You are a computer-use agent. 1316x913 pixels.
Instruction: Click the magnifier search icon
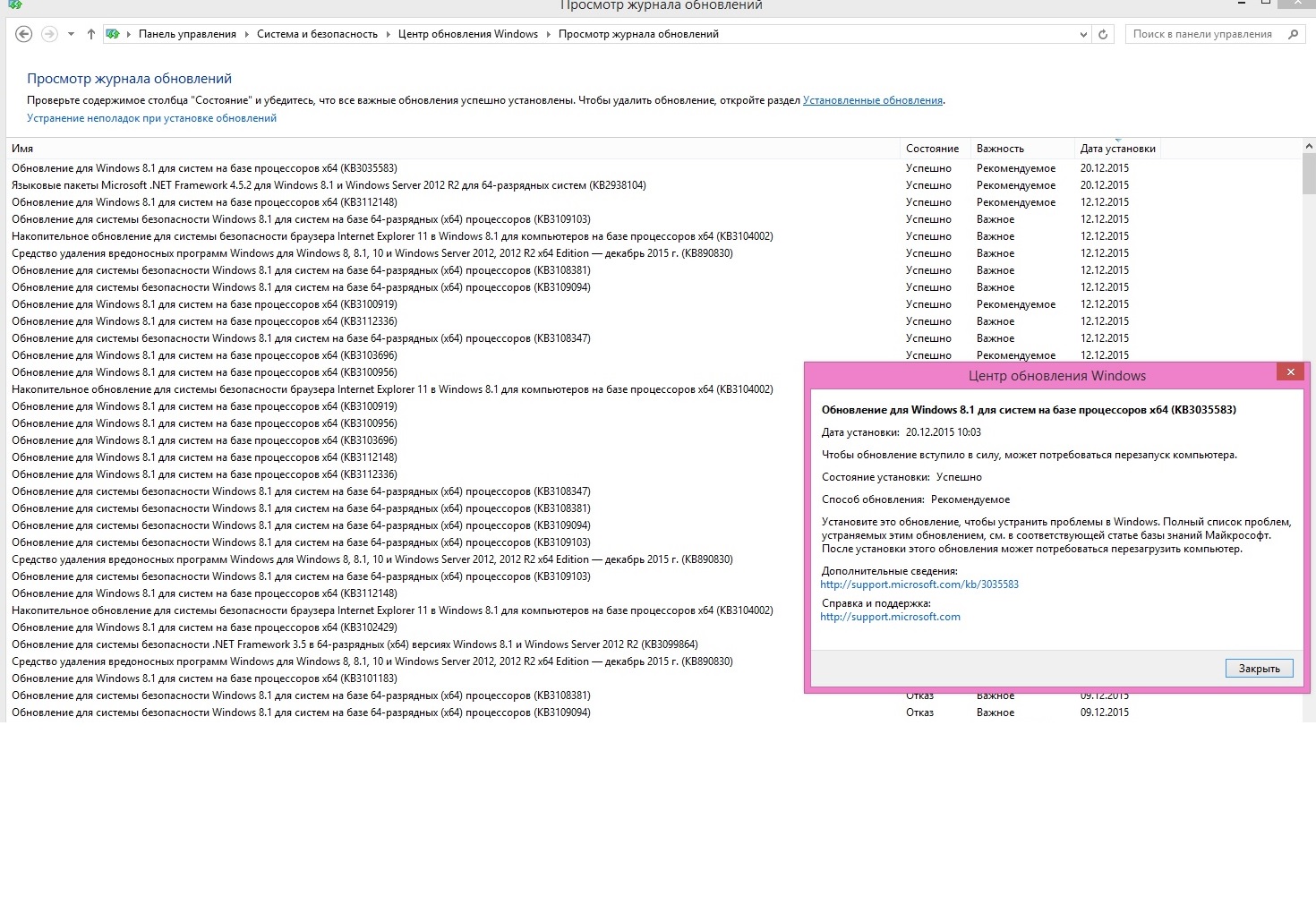point(1293,34)
